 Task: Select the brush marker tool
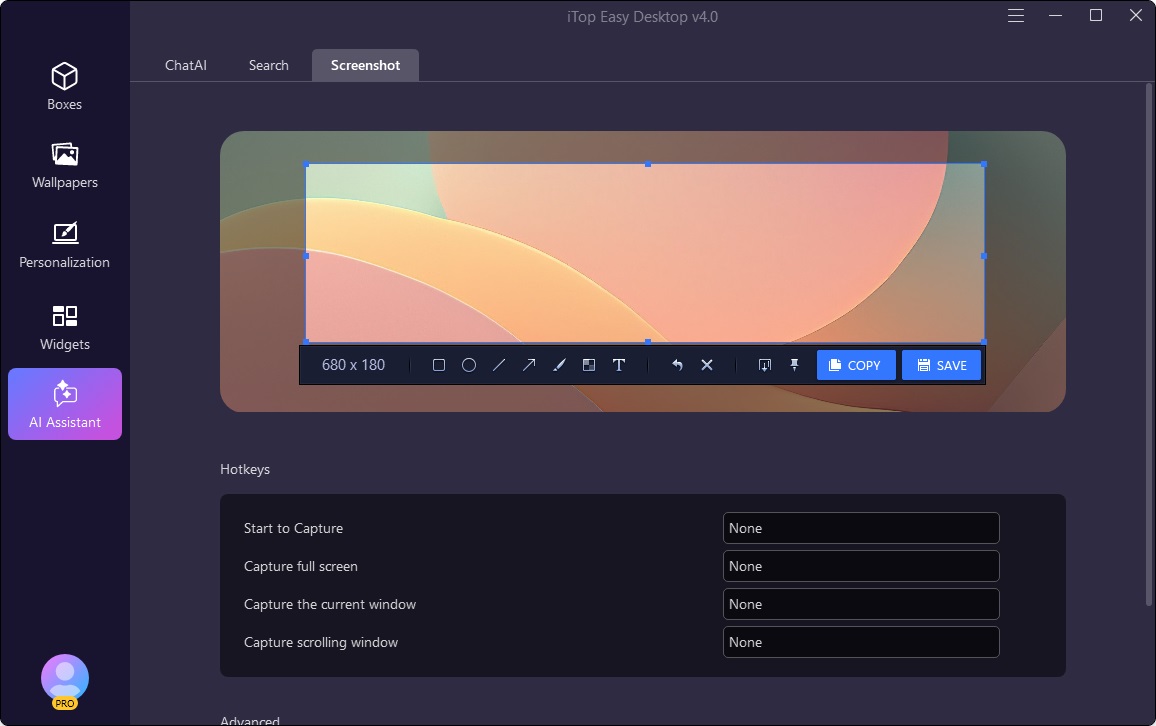tap(559, 365)
